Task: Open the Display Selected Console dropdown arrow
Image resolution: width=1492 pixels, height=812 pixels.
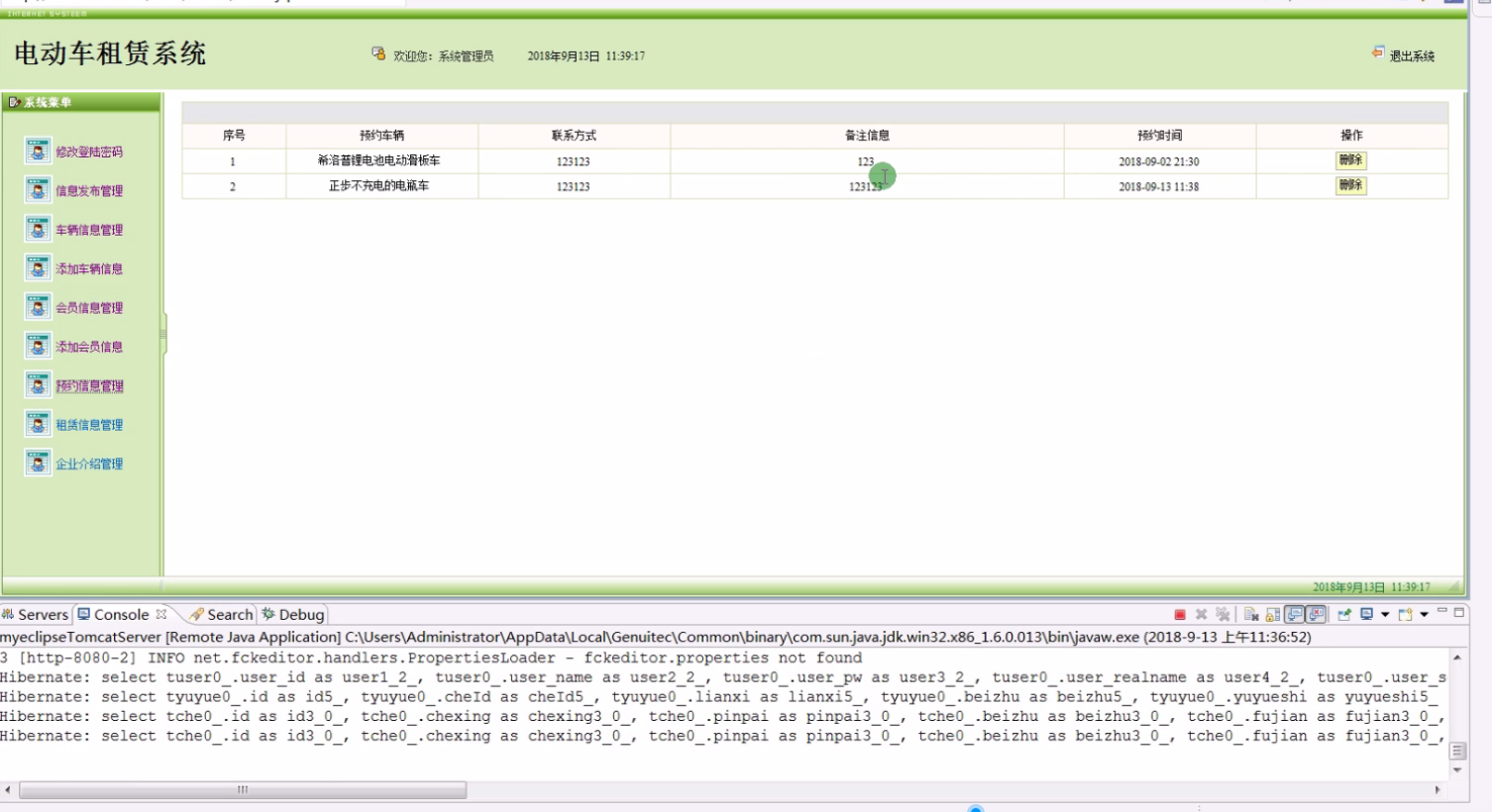Action: click(x=1385, y=615)
